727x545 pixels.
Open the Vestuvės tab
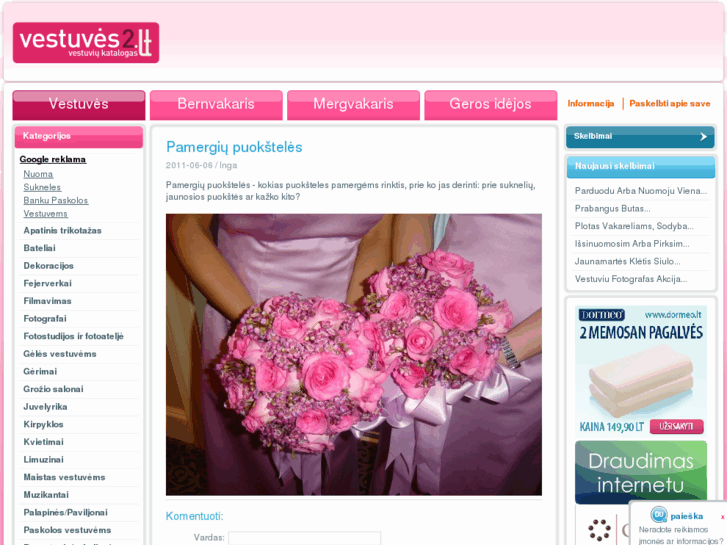tap(79, 105)
